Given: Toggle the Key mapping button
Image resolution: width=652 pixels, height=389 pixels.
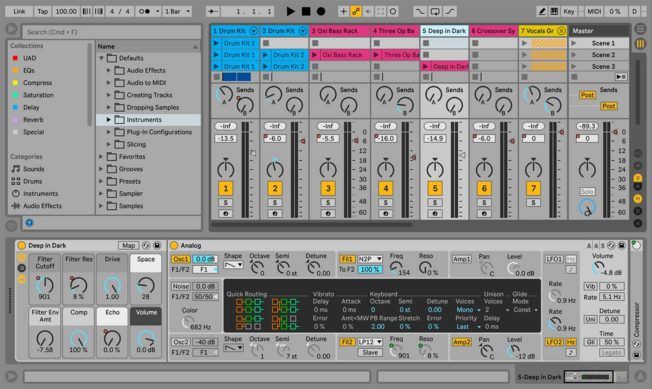Looking at the screenshot, I should 568,11.
